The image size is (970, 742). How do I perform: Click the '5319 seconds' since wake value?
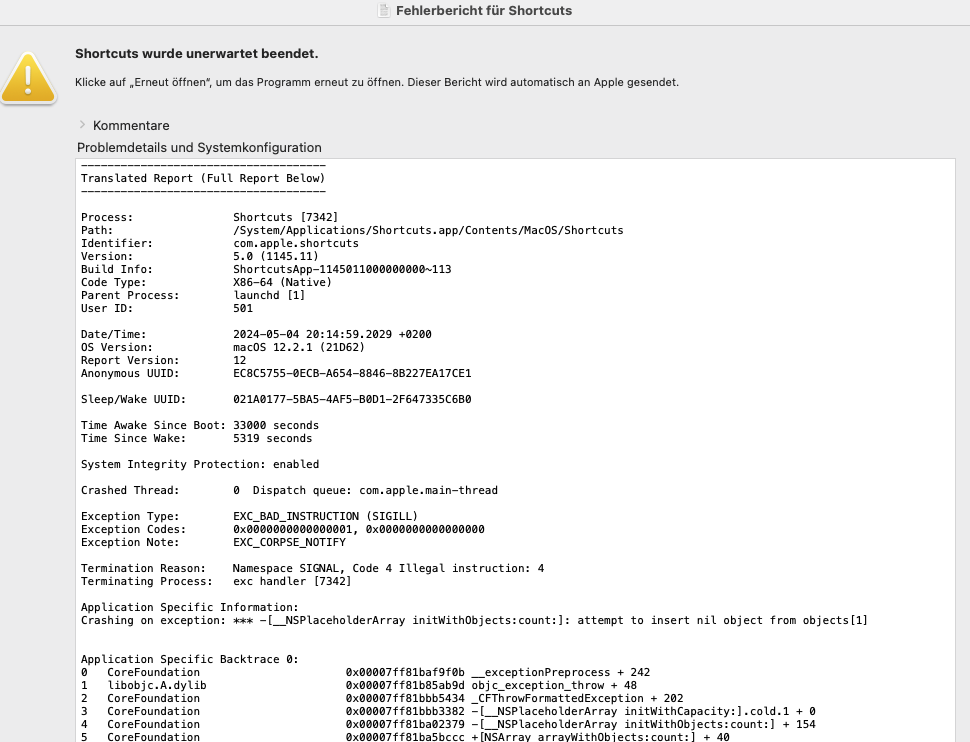click(x=272, y=438)
